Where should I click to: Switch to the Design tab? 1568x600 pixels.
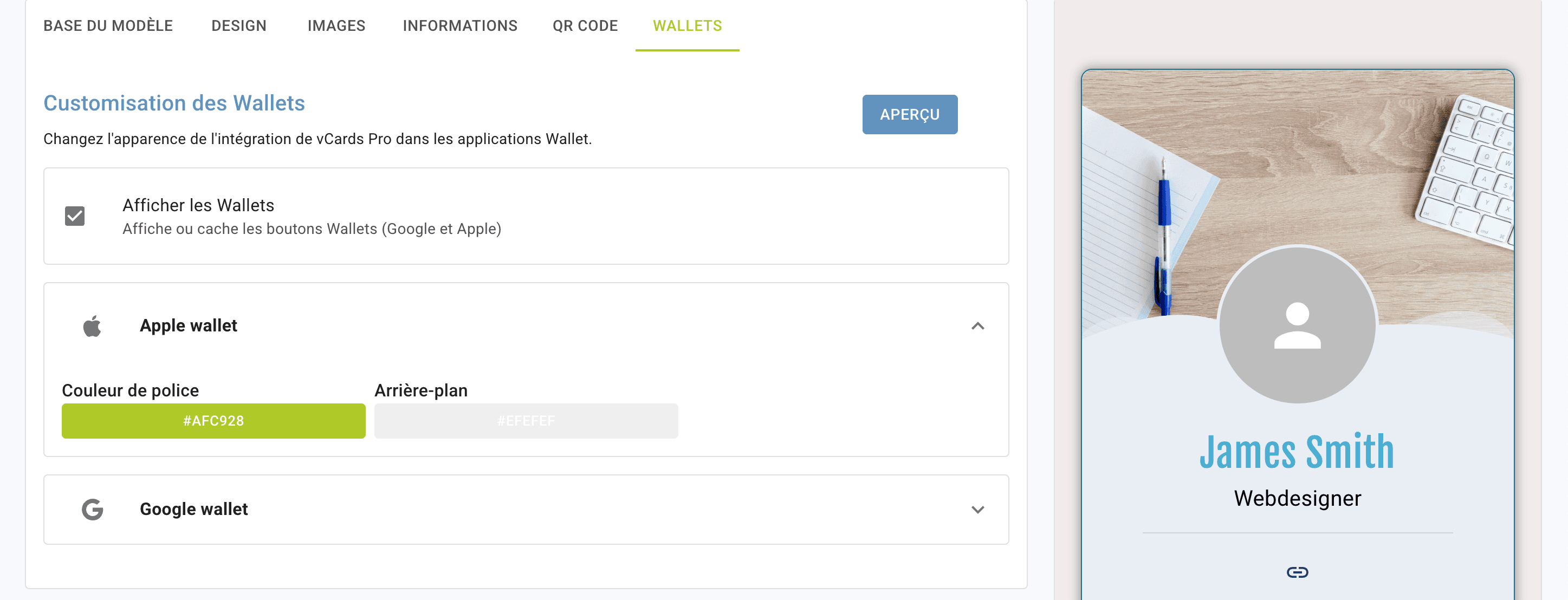(238, 25)
